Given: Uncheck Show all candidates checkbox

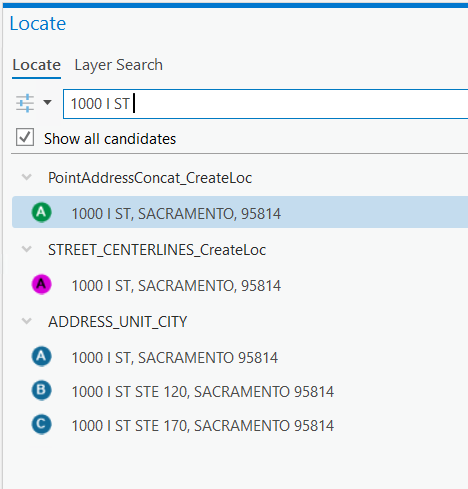Looking at the screenshot, I should (25, 137).
